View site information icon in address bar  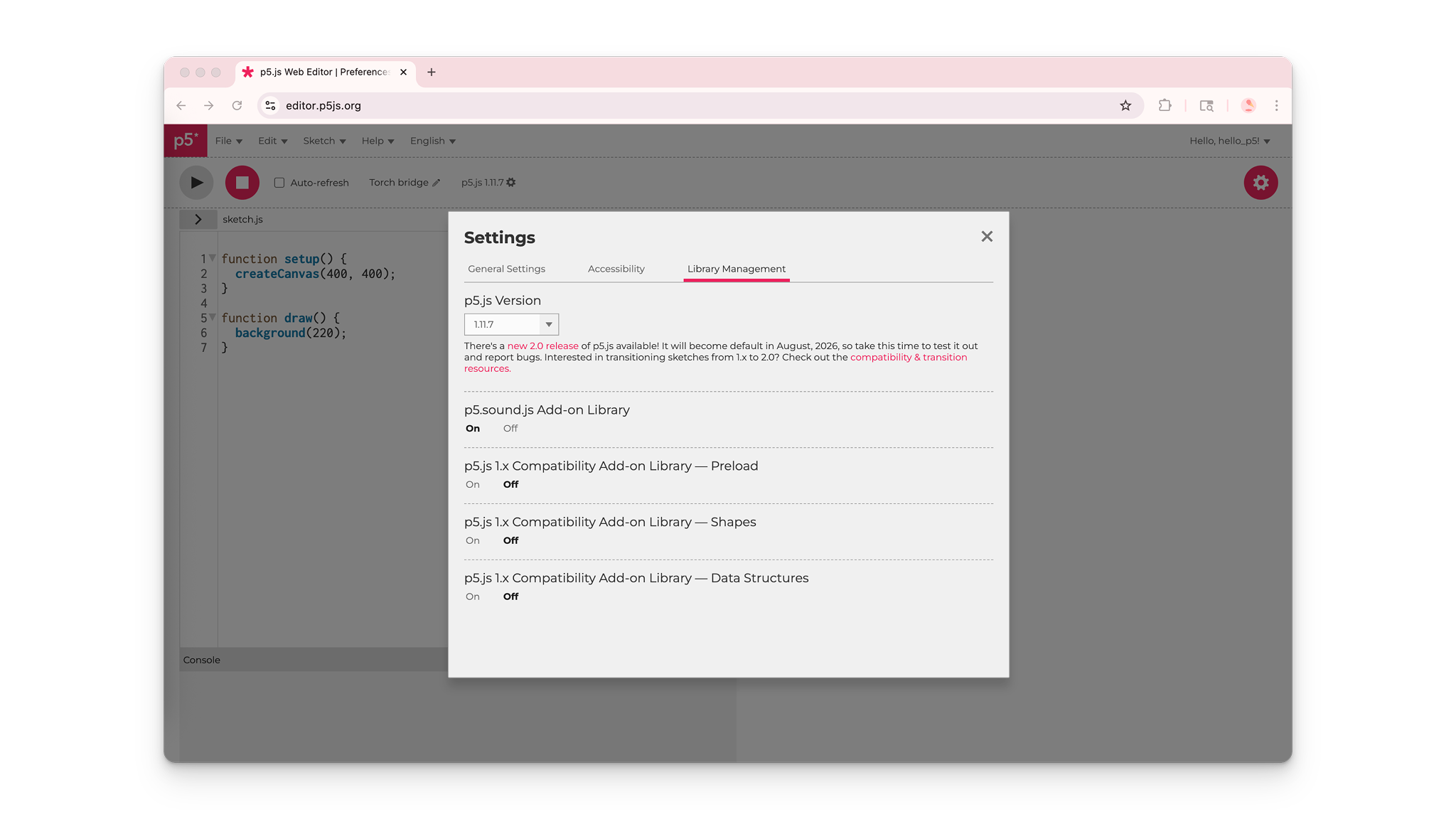click(270, 105)
